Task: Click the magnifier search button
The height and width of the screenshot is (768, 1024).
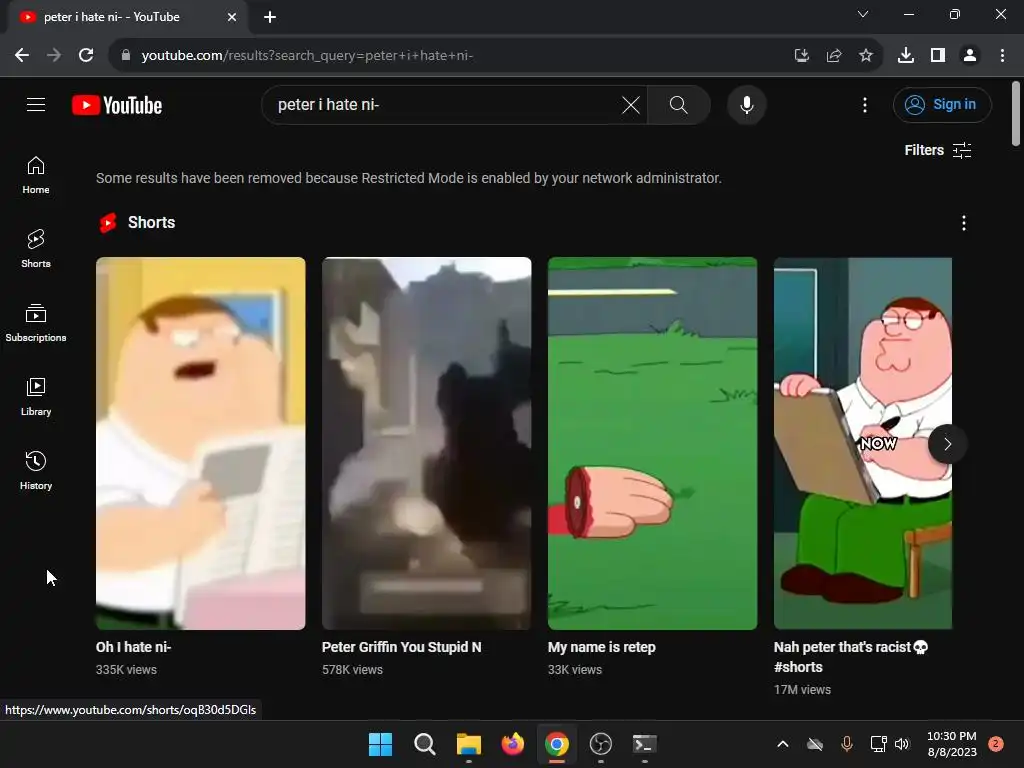Action: click(679, 104)
